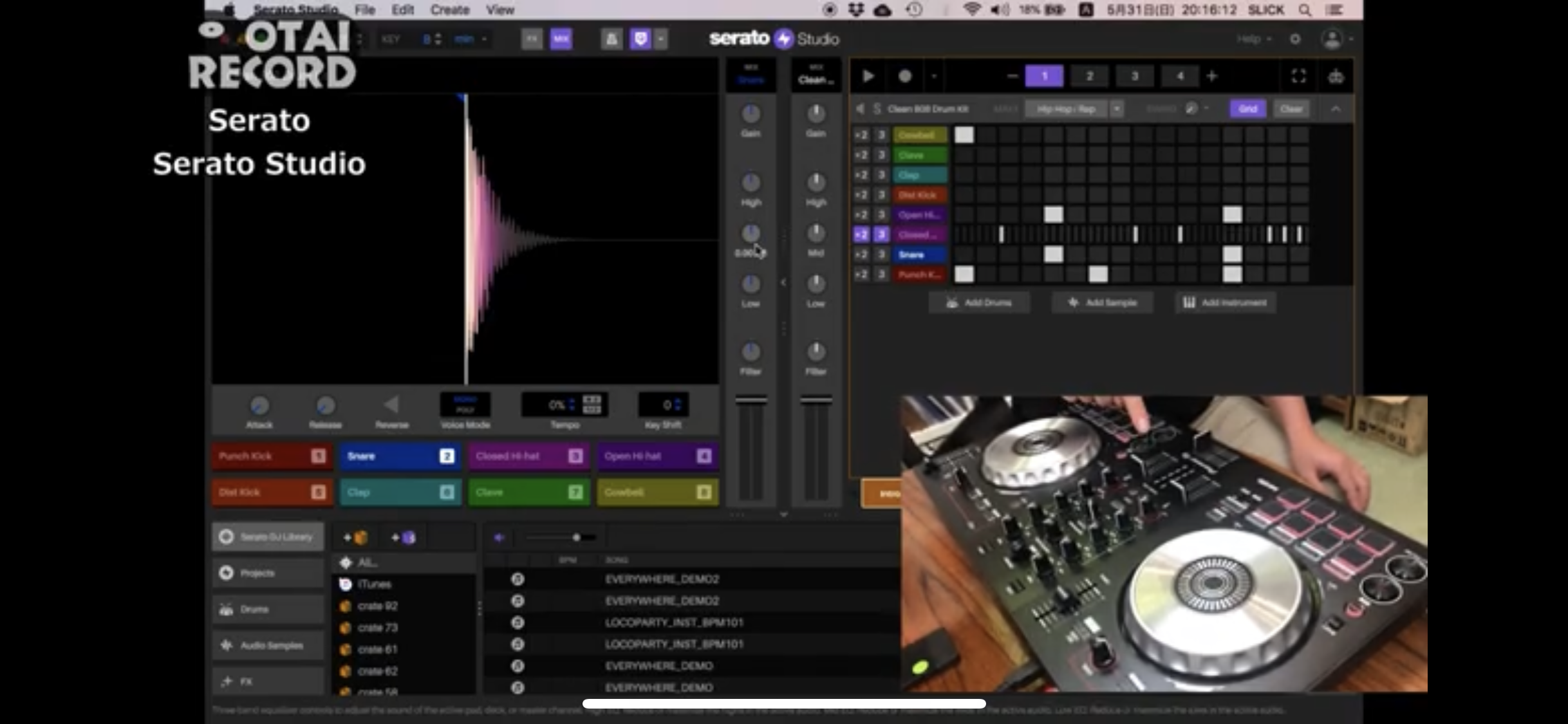The width and height of the screenshot is (1568, 724).
Task: Toggle the Grid button in sequencer
Action: tap(1247, 109)
